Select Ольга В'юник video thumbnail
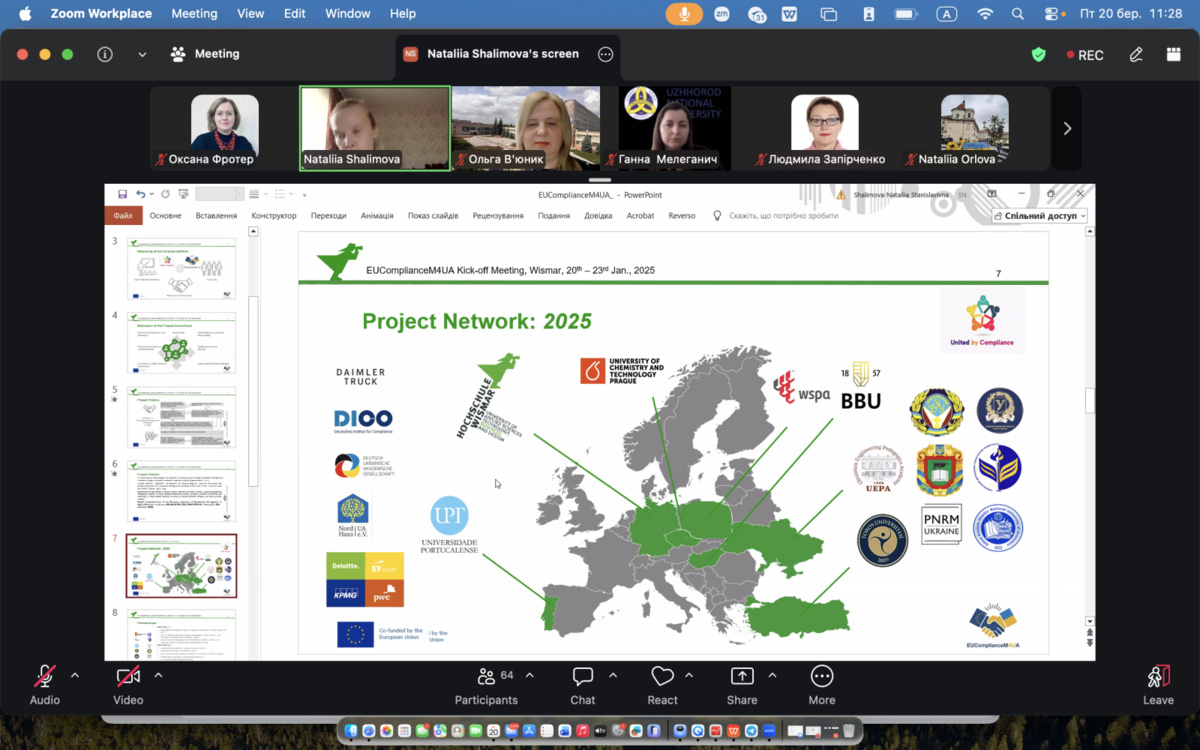This screenshot has height=750, width=1200. 526,128
